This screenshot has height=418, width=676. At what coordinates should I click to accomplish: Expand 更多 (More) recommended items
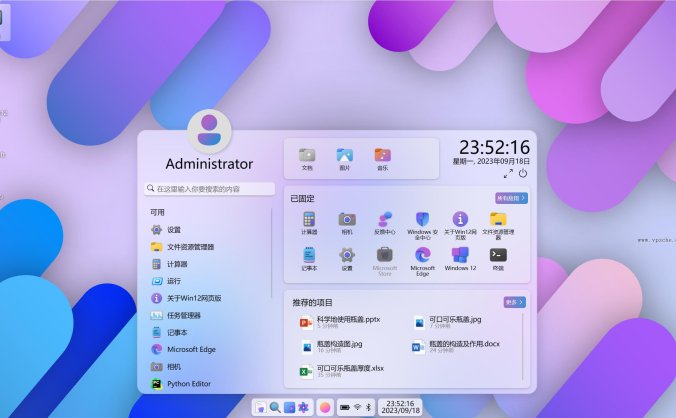514,302
